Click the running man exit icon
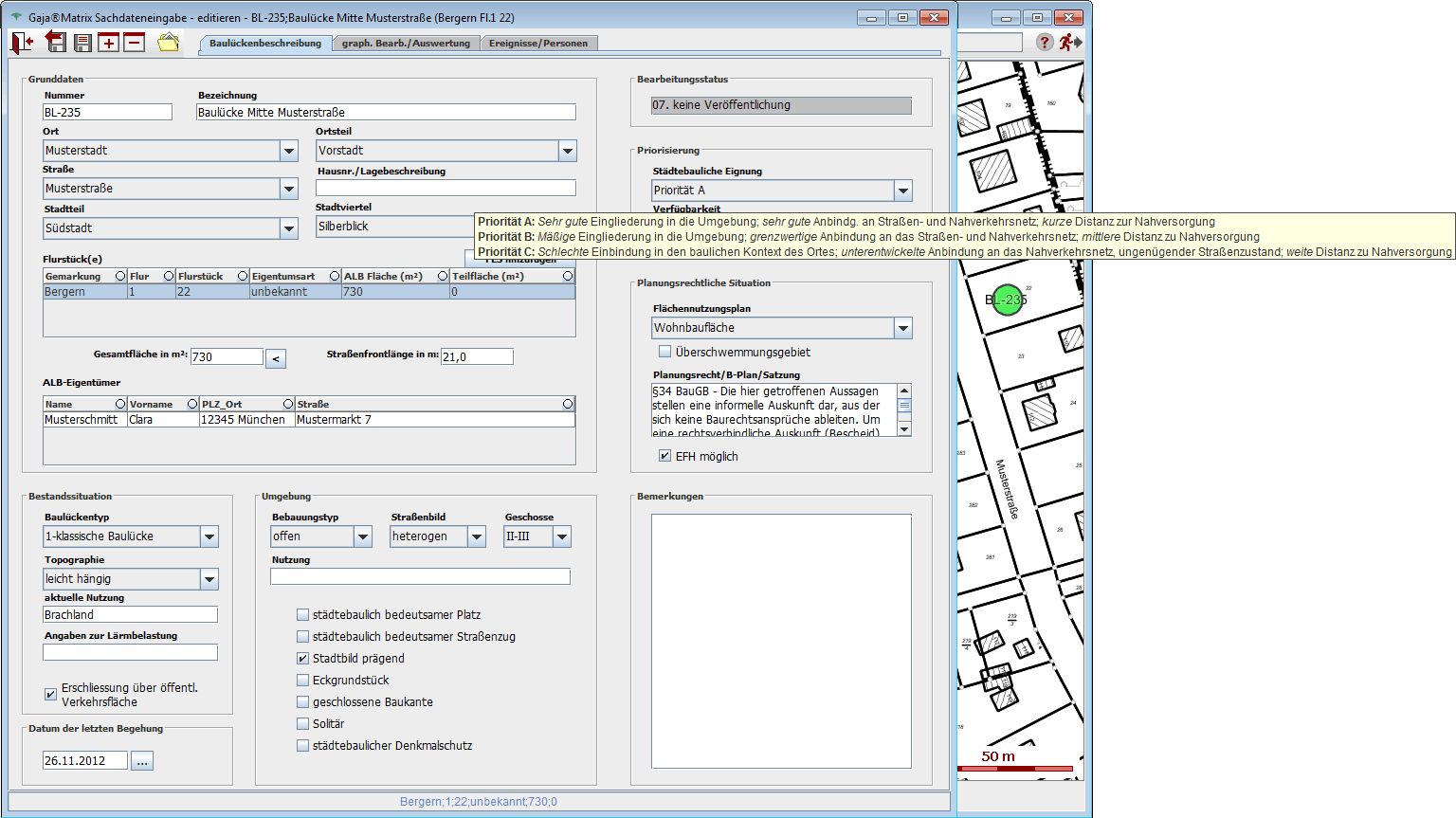 tap(1070, 43)
